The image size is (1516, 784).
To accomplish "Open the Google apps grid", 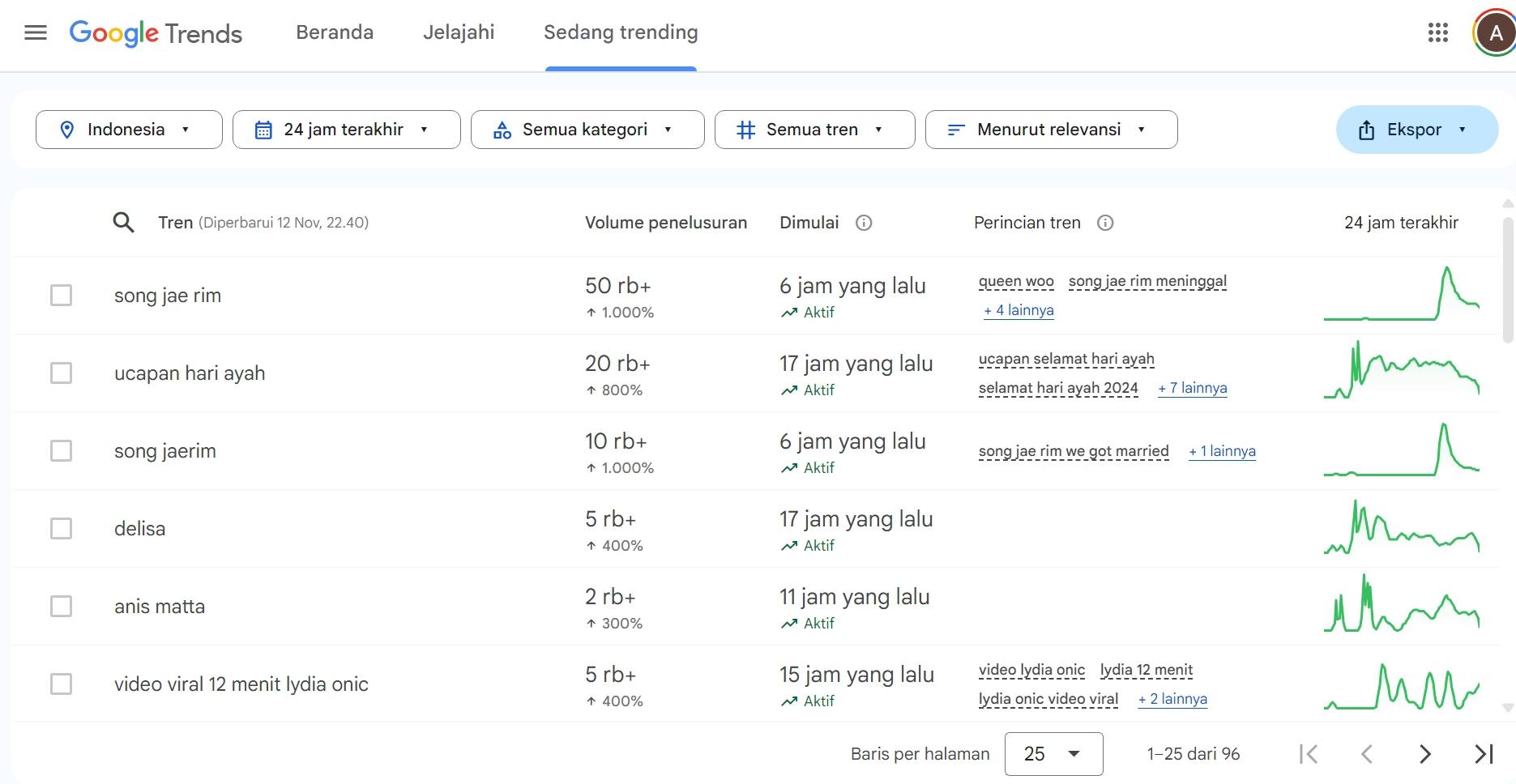I will coord(1438,32).
